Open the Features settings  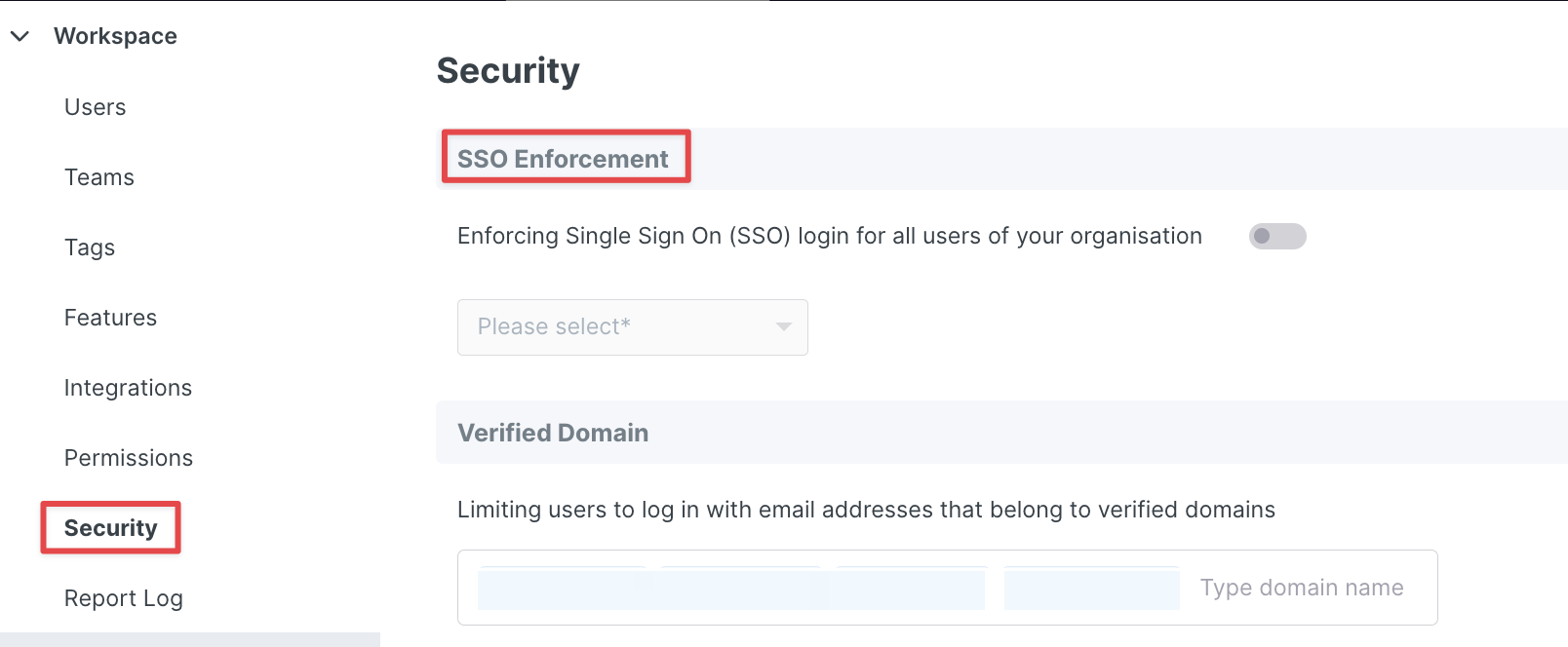coord(110,318)
